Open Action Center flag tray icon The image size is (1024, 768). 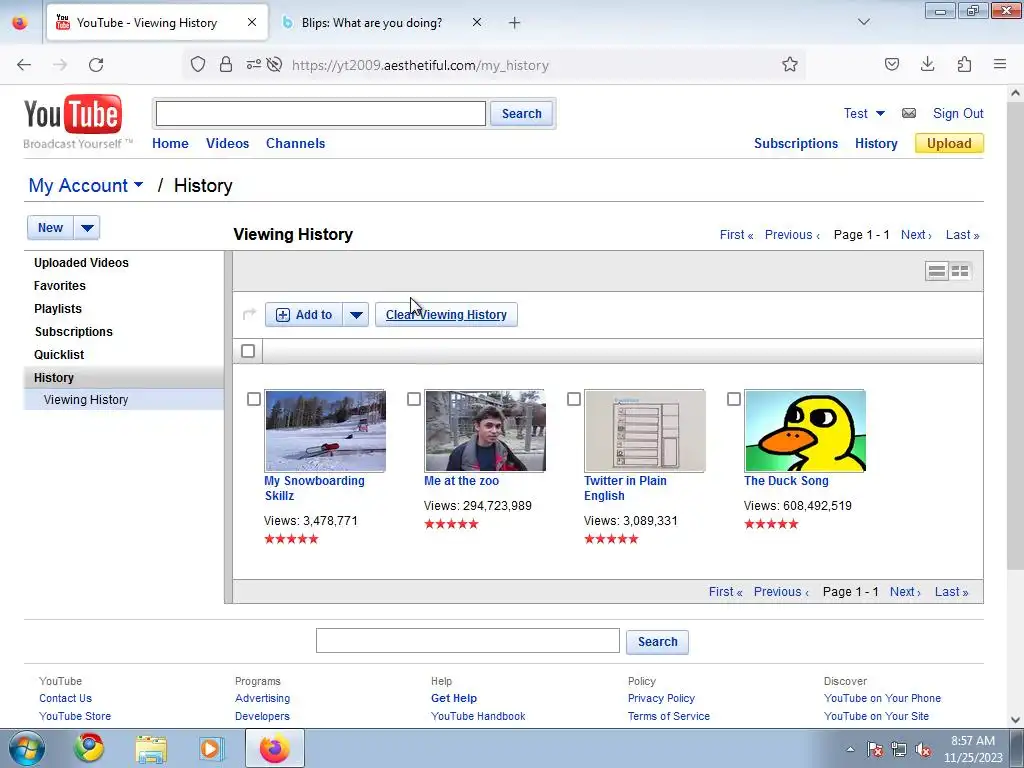coord(875,750)
